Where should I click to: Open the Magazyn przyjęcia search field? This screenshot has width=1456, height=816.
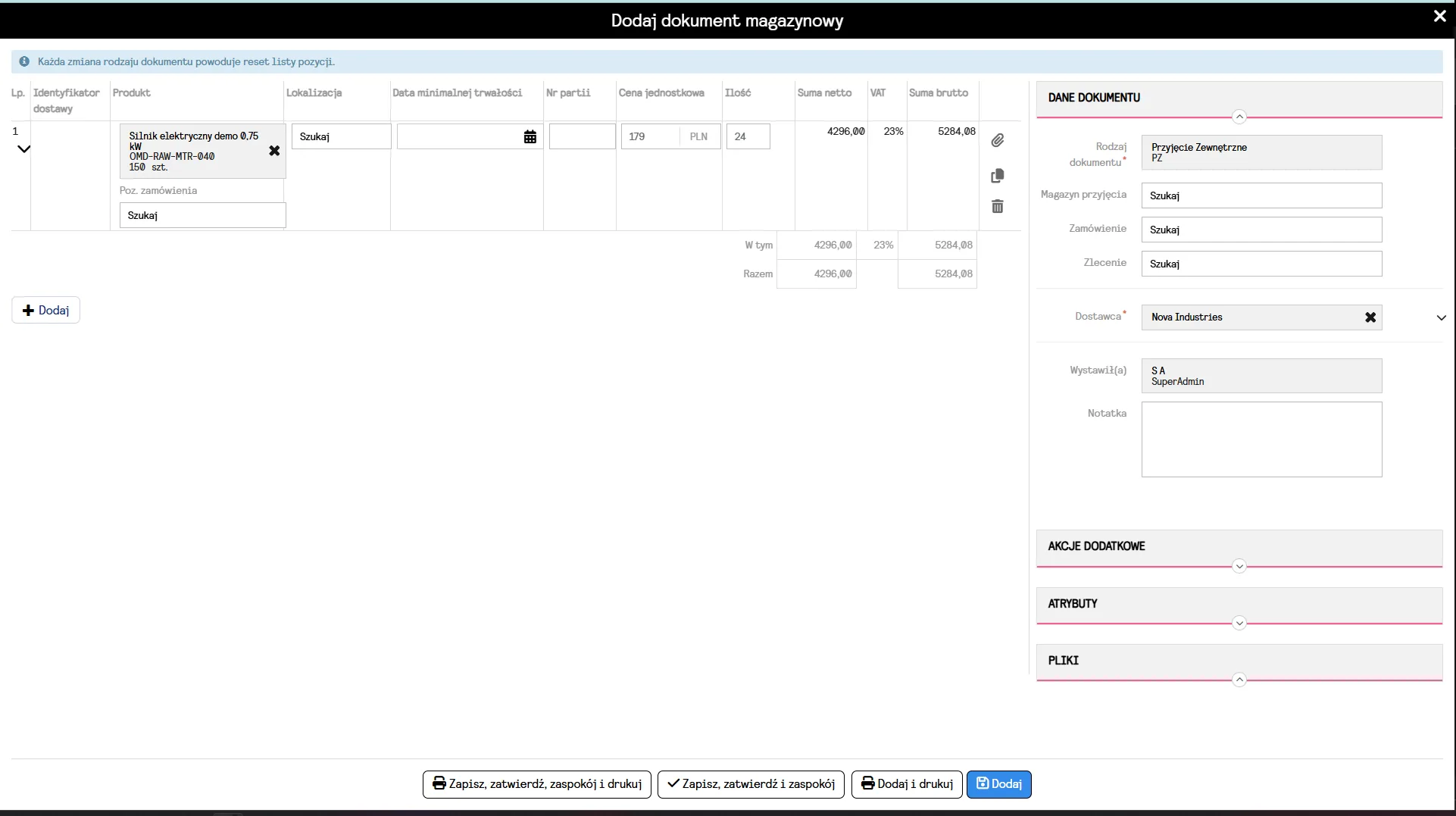[1261, 195]
